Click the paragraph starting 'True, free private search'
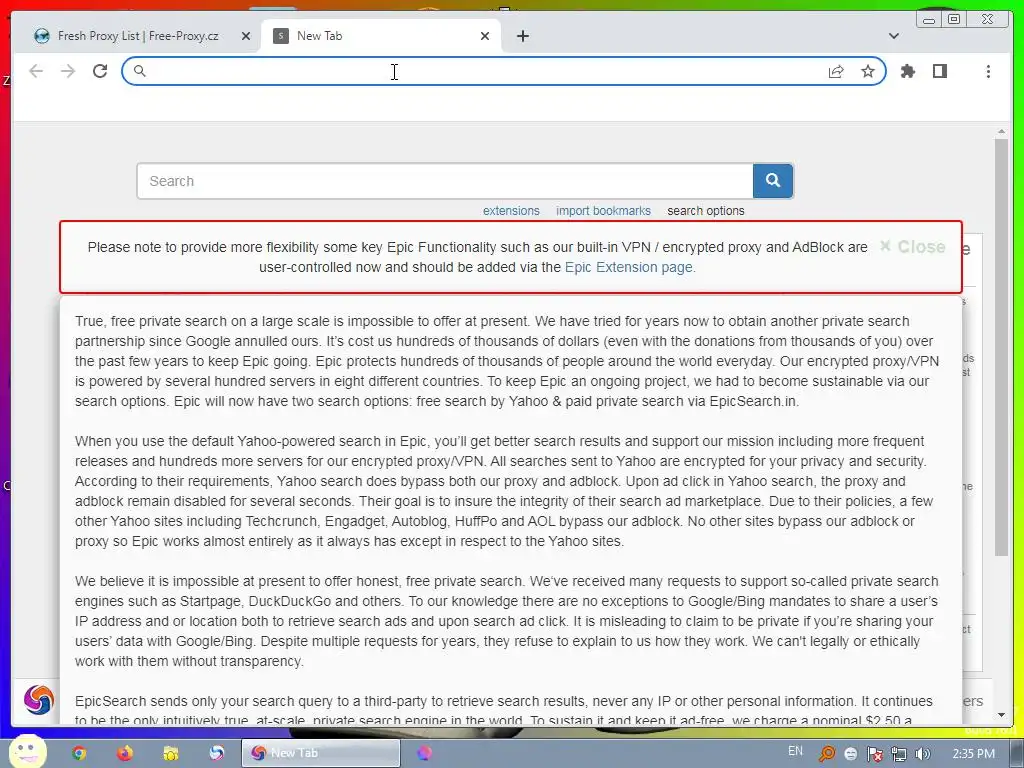The image size is (1024, 768). tap(507, 361)
